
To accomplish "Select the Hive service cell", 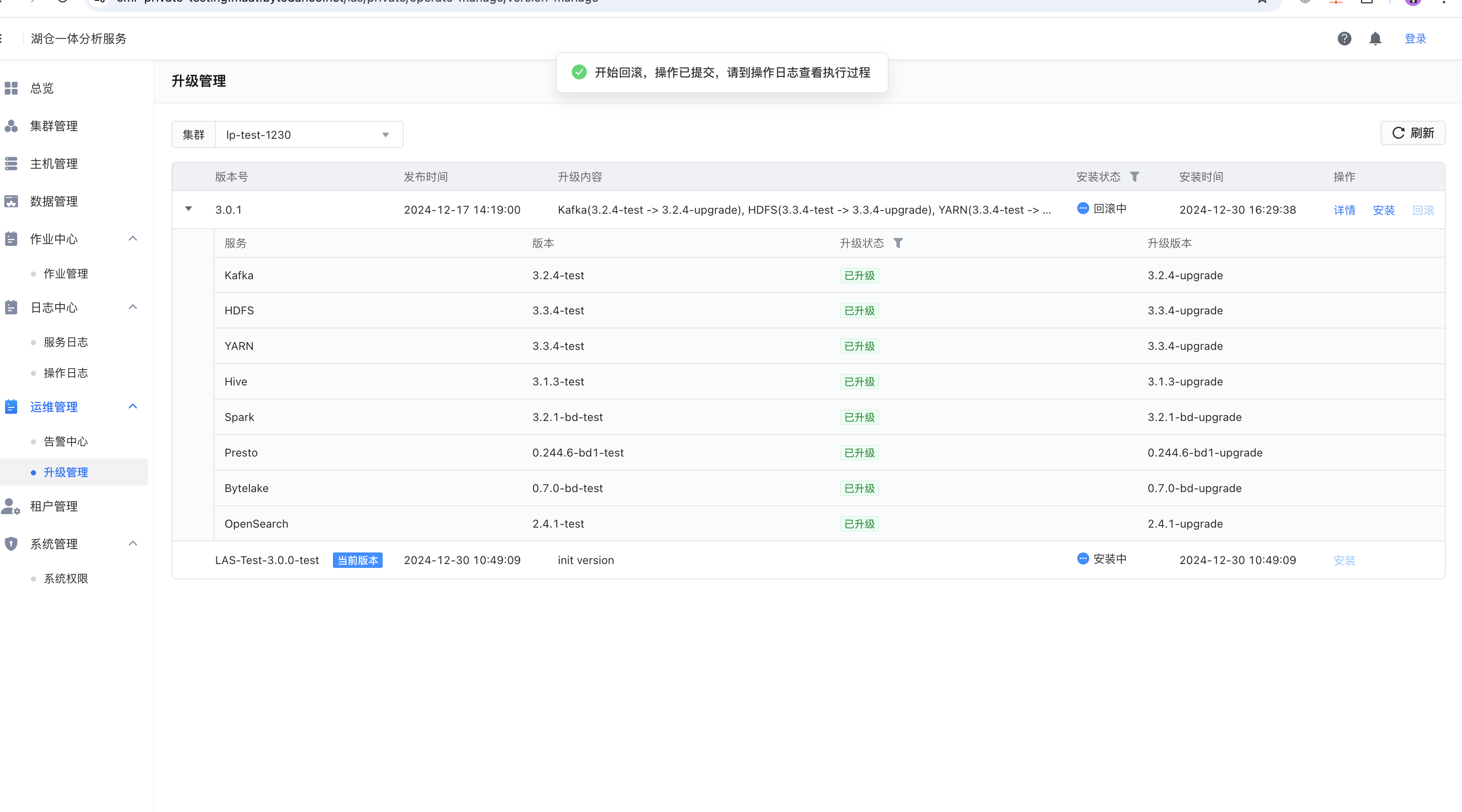I will tap(236, 381).
